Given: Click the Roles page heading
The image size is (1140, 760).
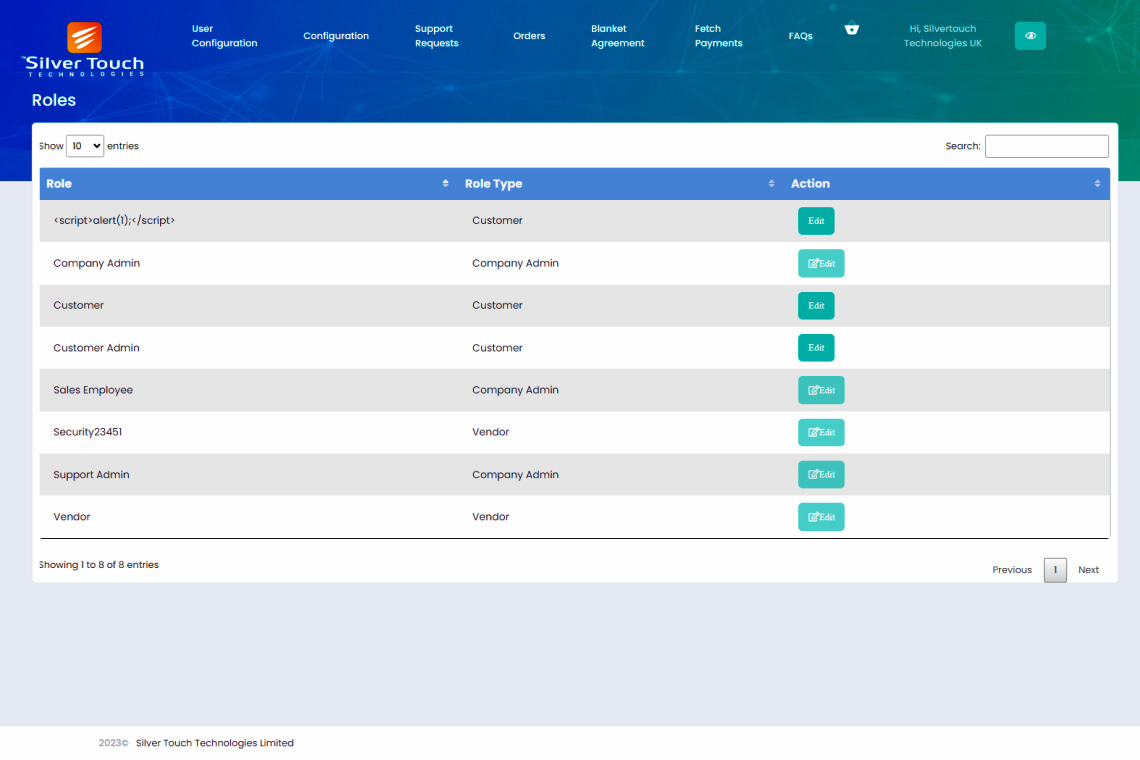Looking at the screenshot, I should tap(54, 100).
